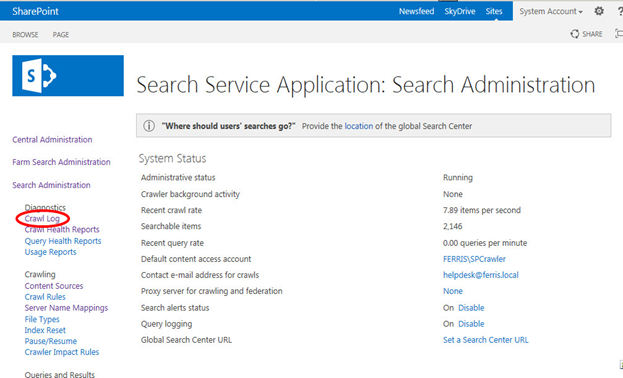Open SkyDrive in the top bar
Image resolution: width=623 pixels, height=378 pixels.
460,12
